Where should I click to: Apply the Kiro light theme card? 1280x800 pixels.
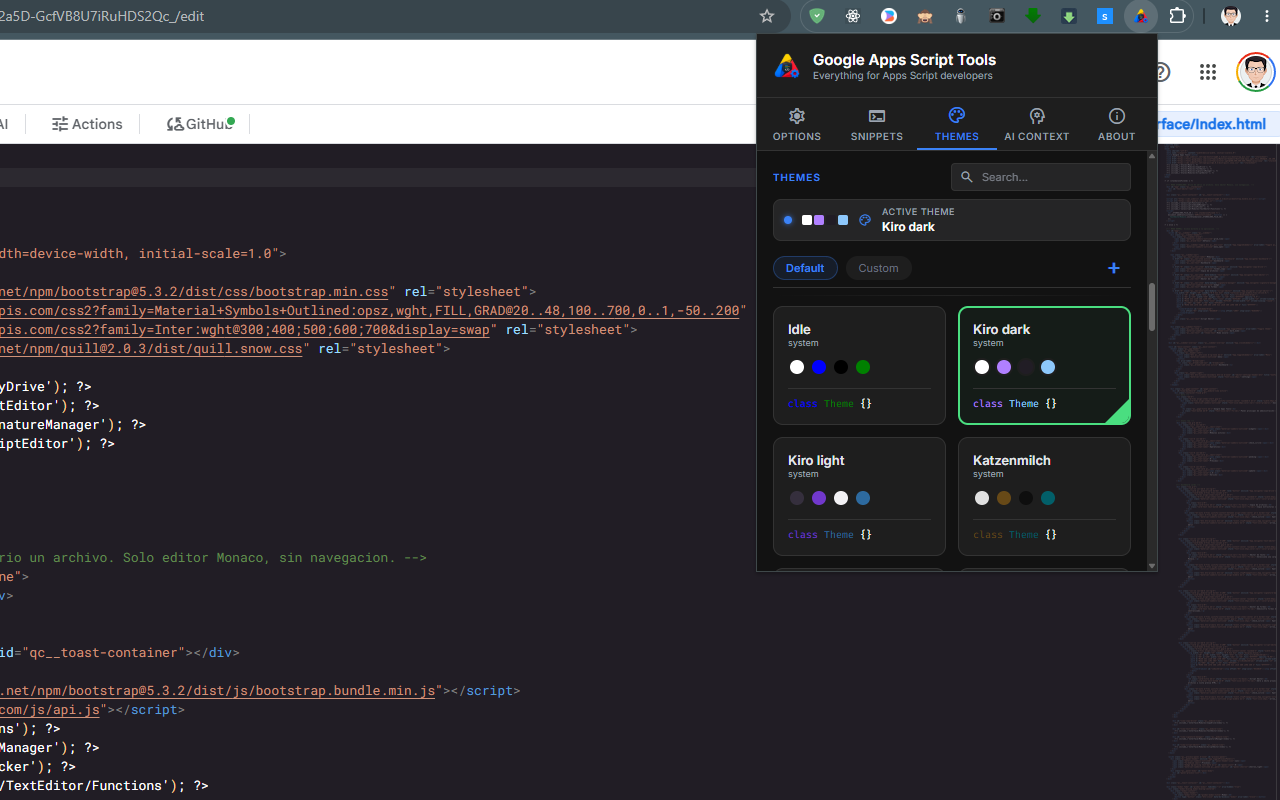[859, 496]
